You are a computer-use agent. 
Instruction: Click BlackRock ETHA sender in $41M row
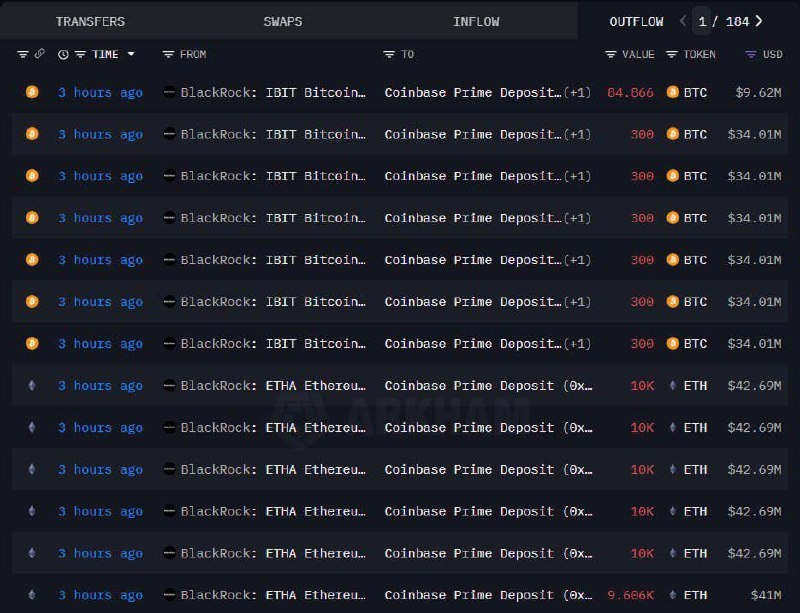coord(273,595)
